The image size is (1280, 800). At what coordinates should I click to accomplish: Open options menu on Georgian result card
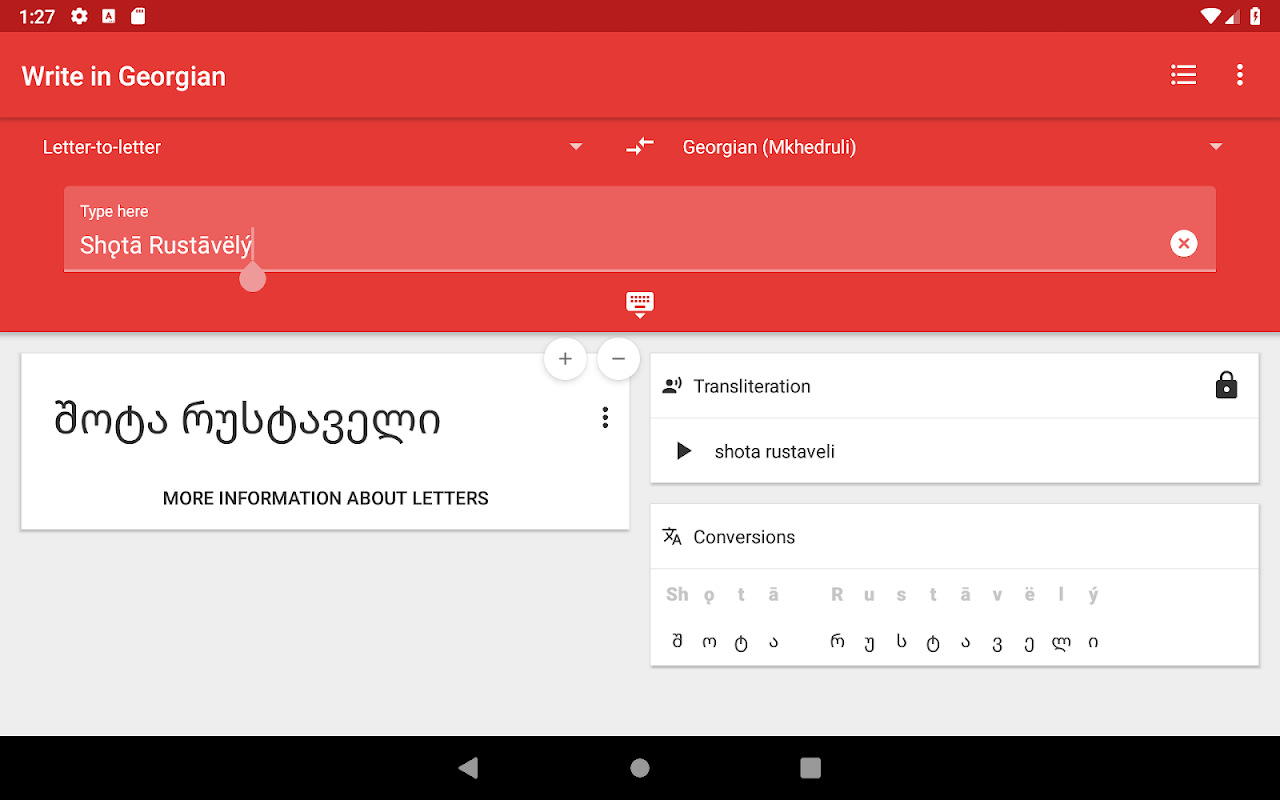coord(605,418)
